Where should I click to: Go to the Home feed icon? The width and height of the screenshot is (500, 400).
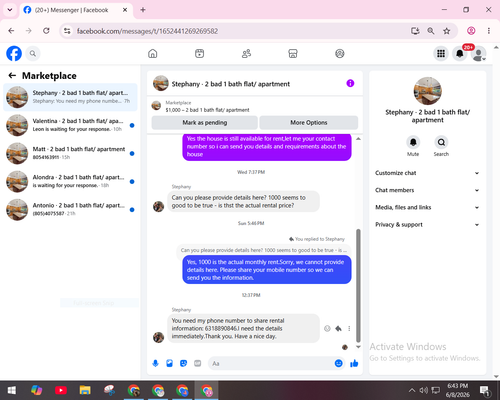click(x=153, y=53)
